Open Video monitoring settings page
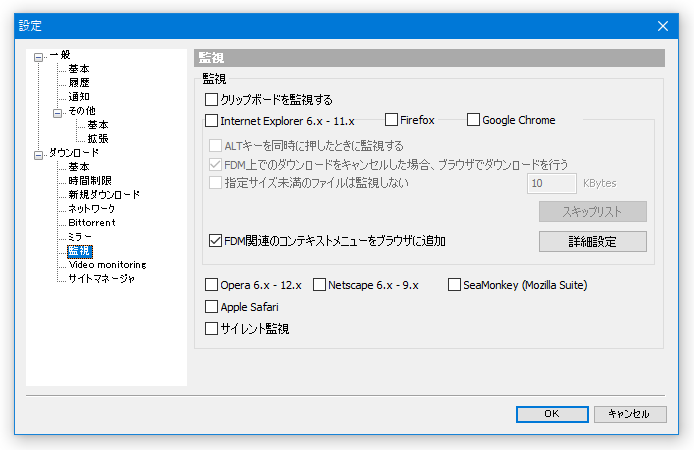Screen dimensions: 694x450 107,265
